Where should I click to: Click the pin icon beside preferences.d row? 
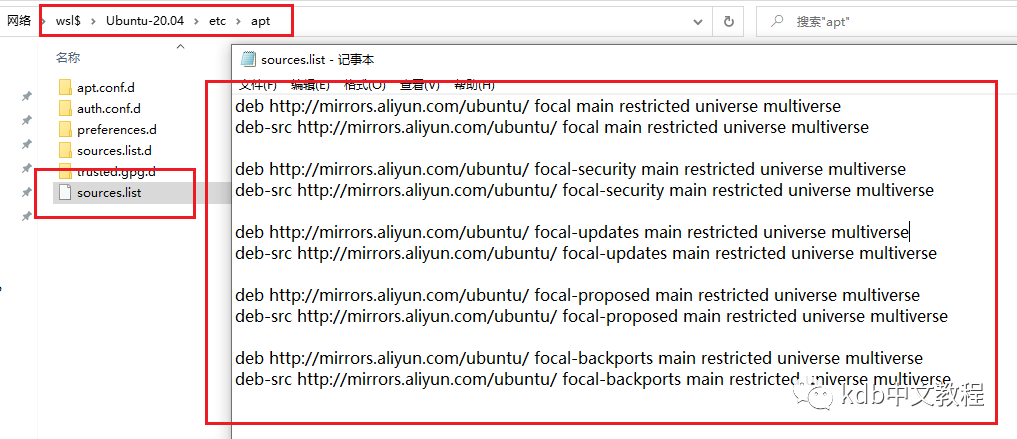point(27,144)
